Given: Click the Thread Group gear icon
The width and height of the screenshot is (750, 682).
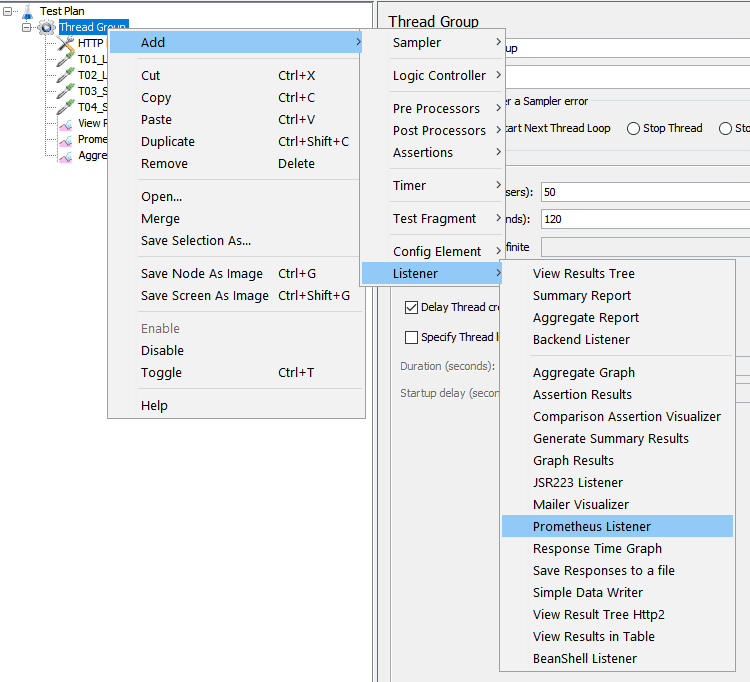Looking at the screenshot, I should pos(46,27).
